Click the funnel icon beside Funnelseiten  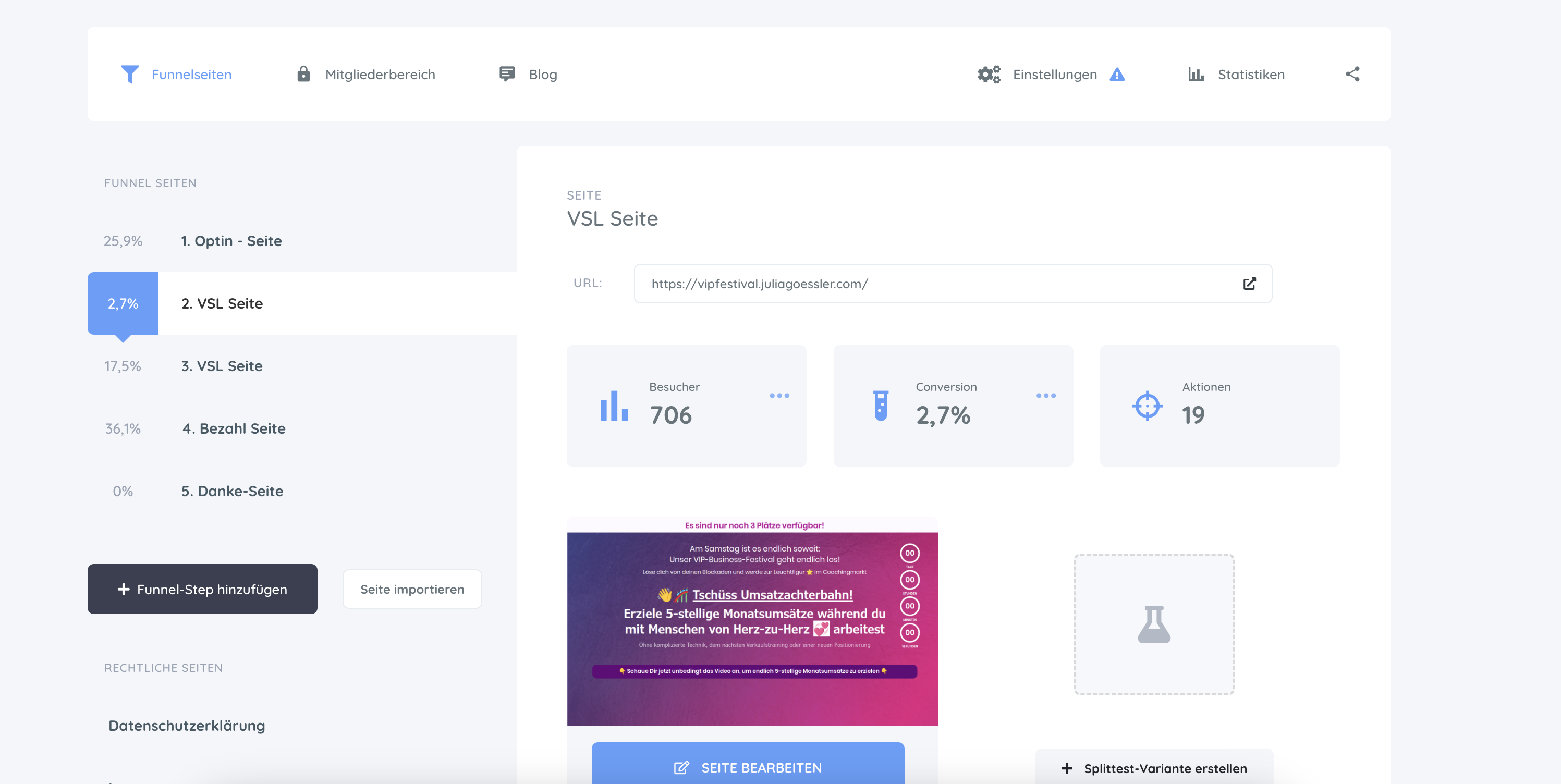tap(130, 74)
